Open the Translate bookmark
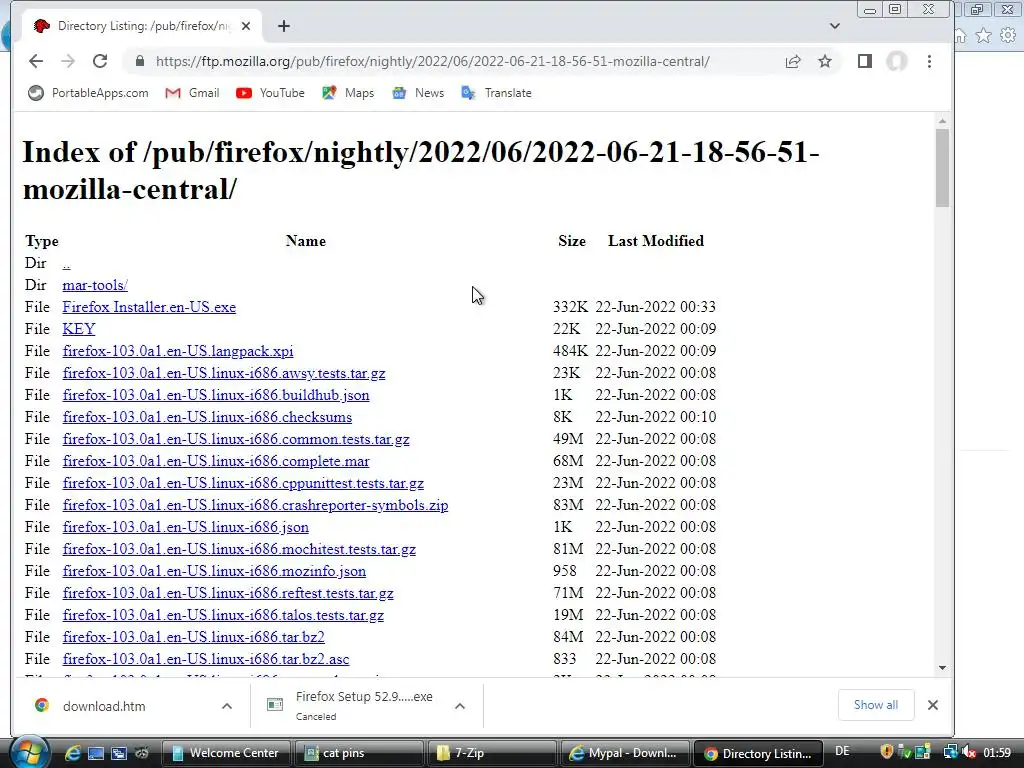 [x=496, y=93]
